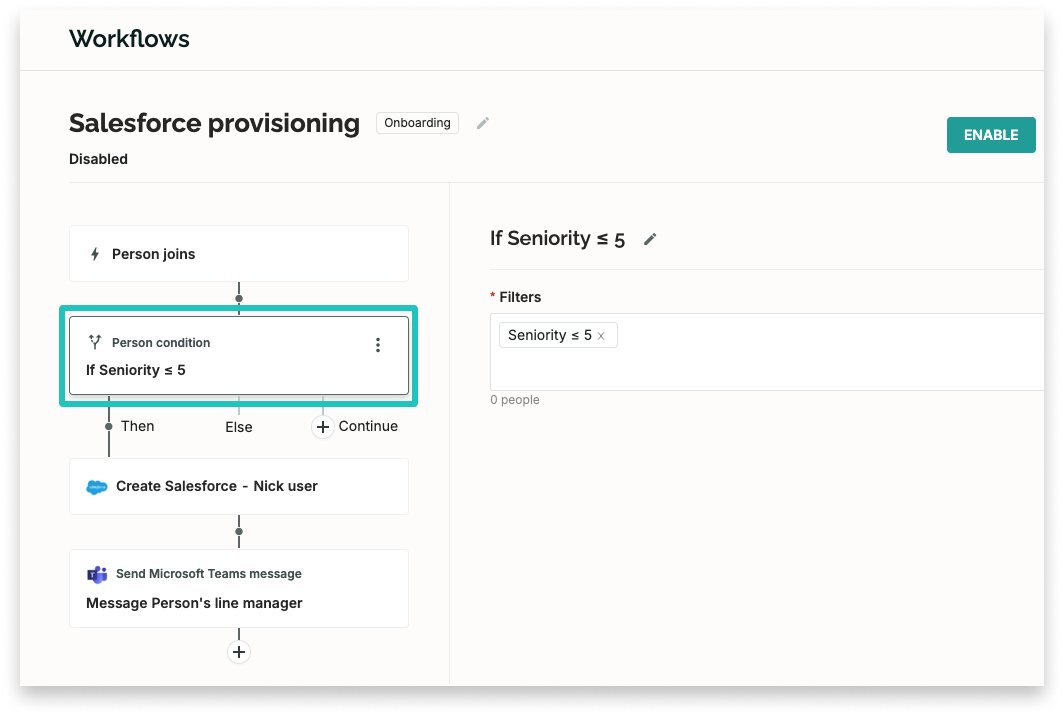The height and width of the screenshot is (716, 1064).
Task: Click the ENABLE button
Action: tap(991, 134)
